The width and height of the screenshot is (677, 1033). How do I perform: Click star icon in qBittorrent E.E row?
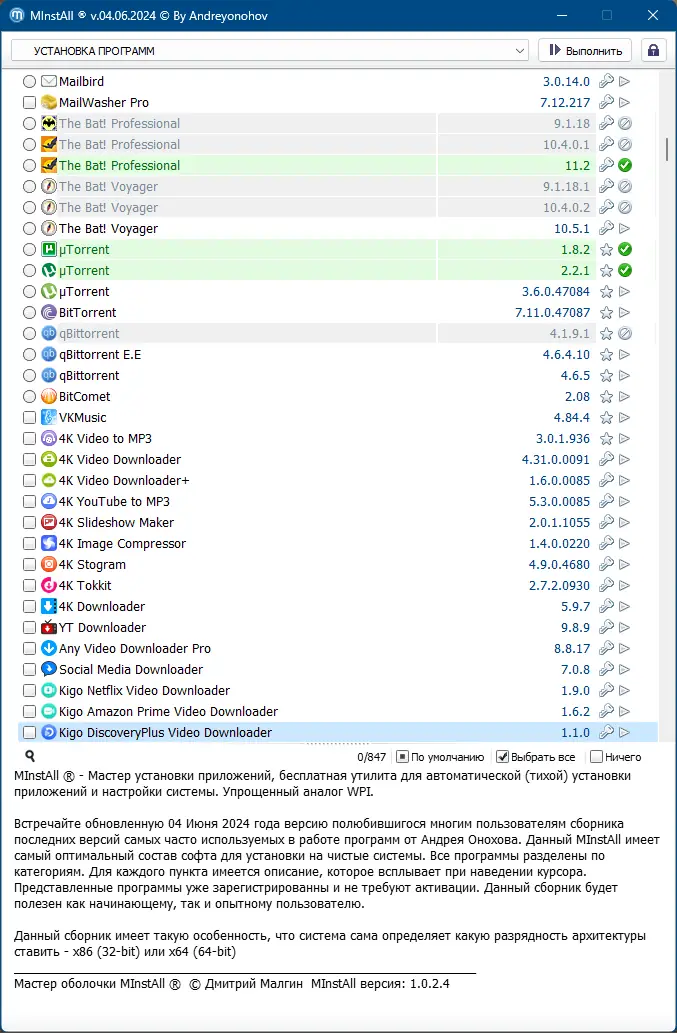tap(606, 355)
